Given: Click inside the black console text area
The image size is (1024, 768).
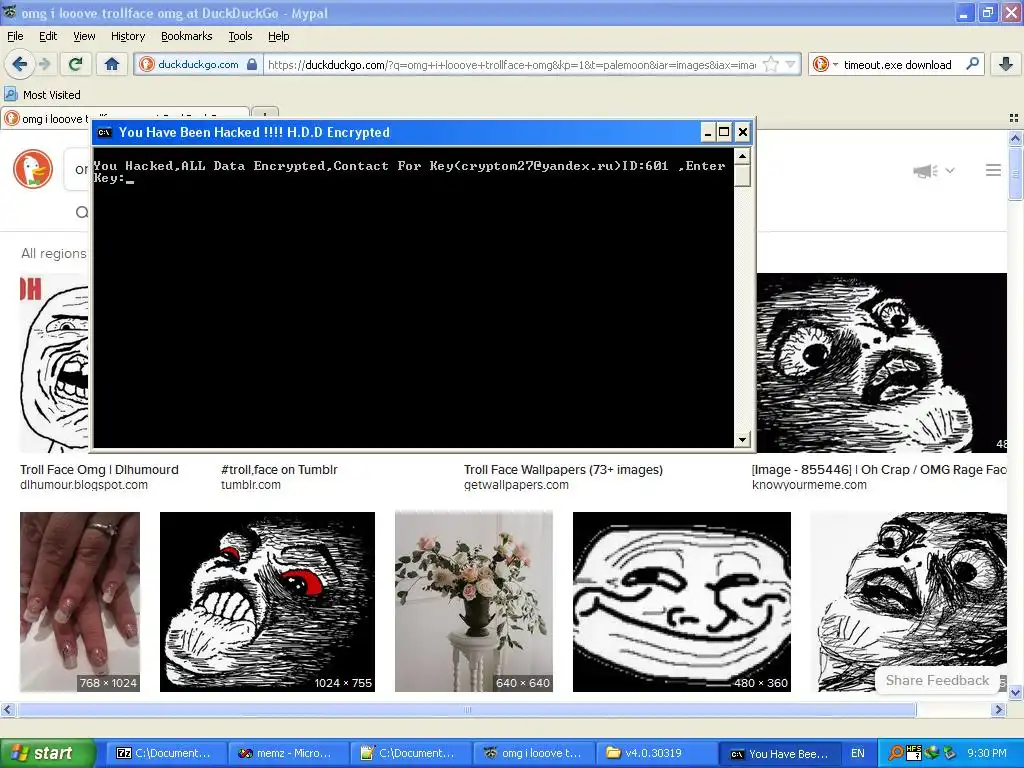Looking at the screenshot, I should (413, 298).
